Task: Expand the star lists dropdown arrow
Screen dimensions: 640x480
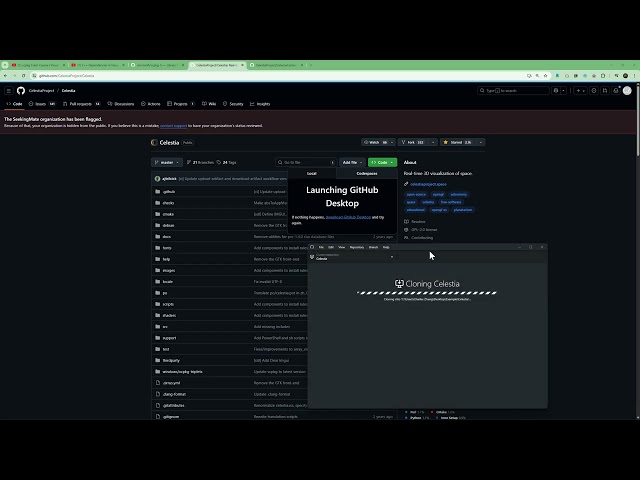Action: click(480, 142)
